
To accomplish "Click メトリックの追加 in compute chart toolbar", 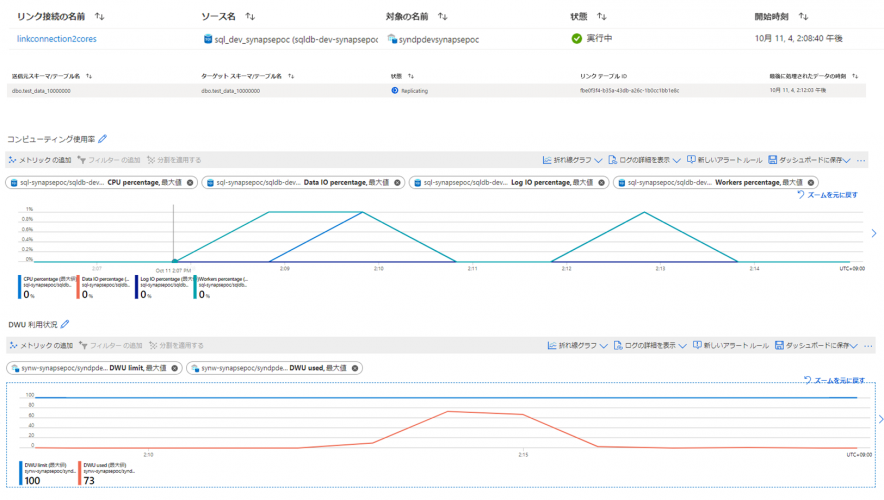I will click(40, 160).
